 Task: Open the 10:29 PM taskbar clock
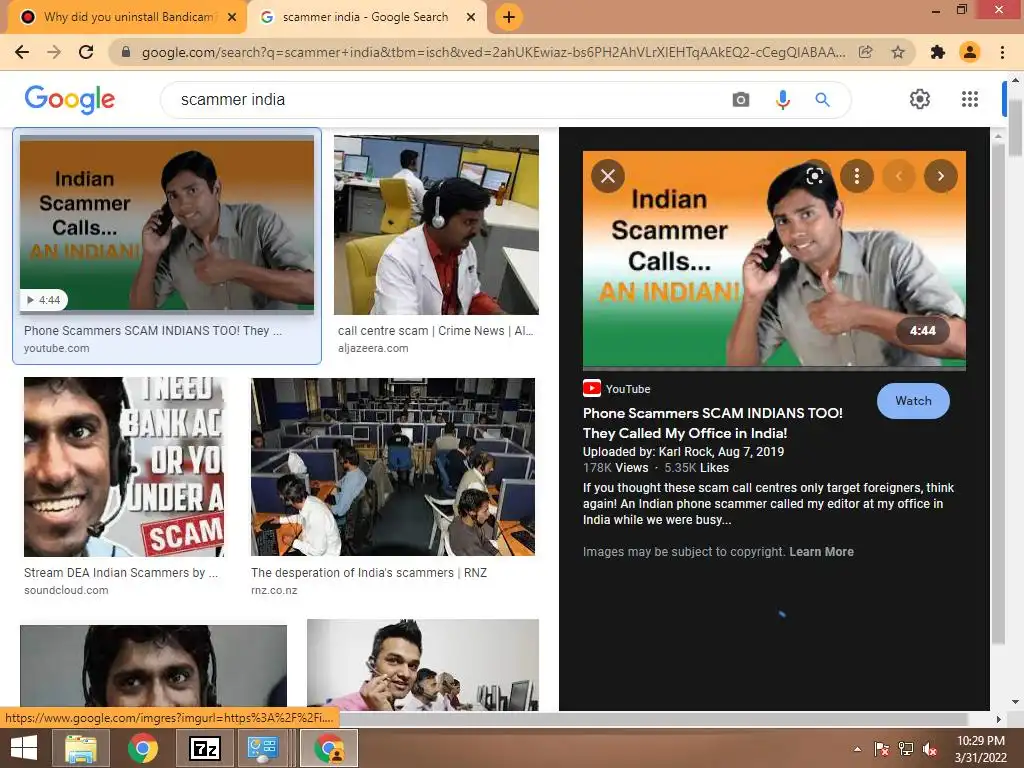coord(981,749)
